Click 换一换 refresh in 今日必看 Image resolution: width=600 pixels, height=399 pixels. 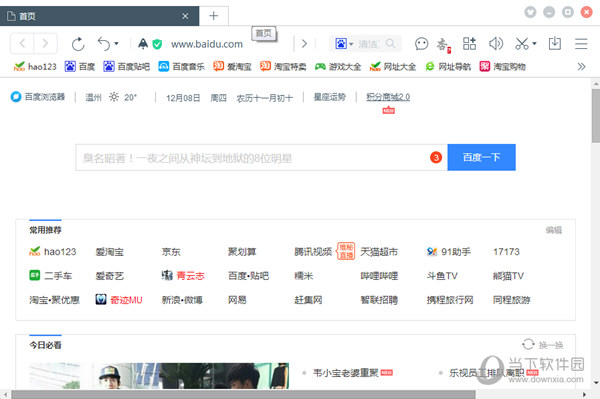tap(543, 345)
